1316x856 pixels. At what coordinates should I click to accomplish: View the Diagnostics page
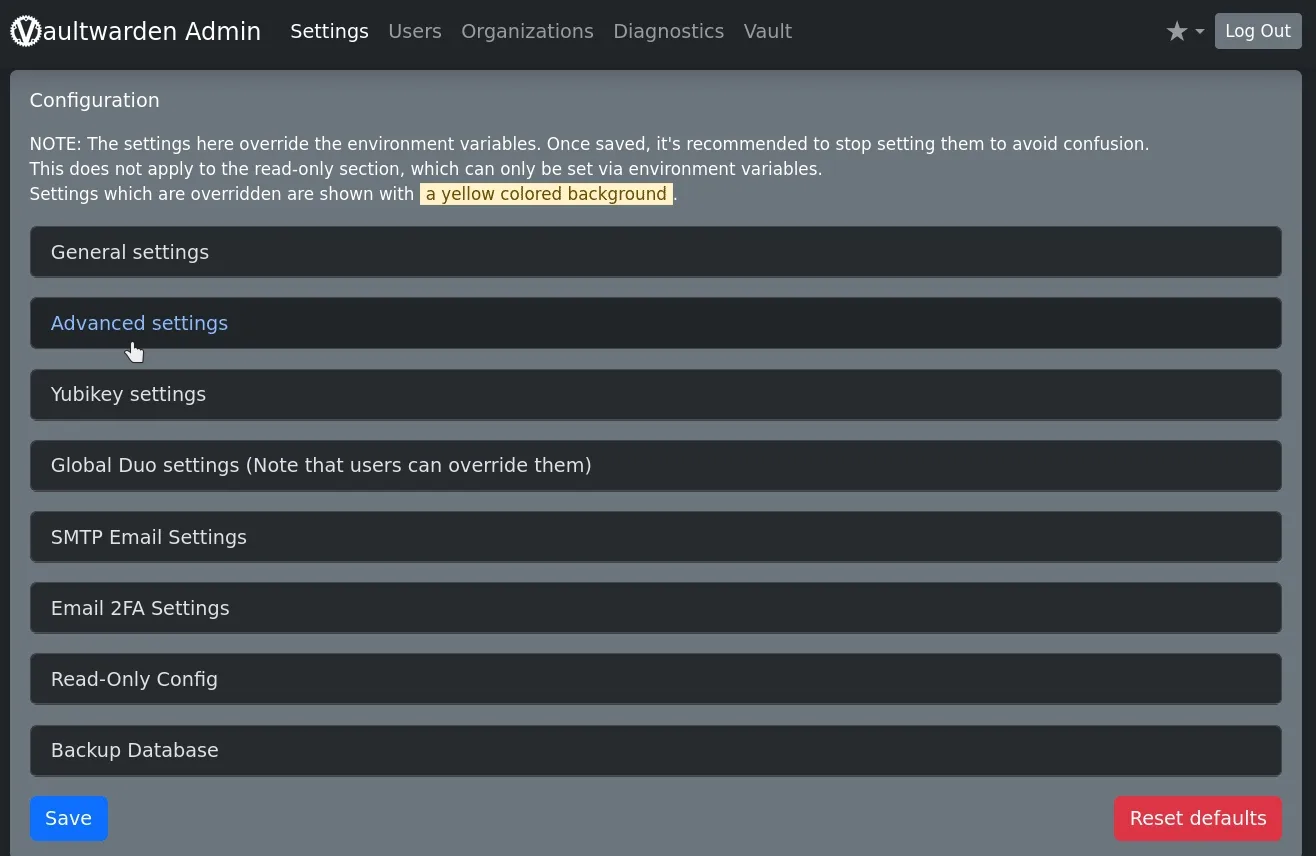(668, 31)
